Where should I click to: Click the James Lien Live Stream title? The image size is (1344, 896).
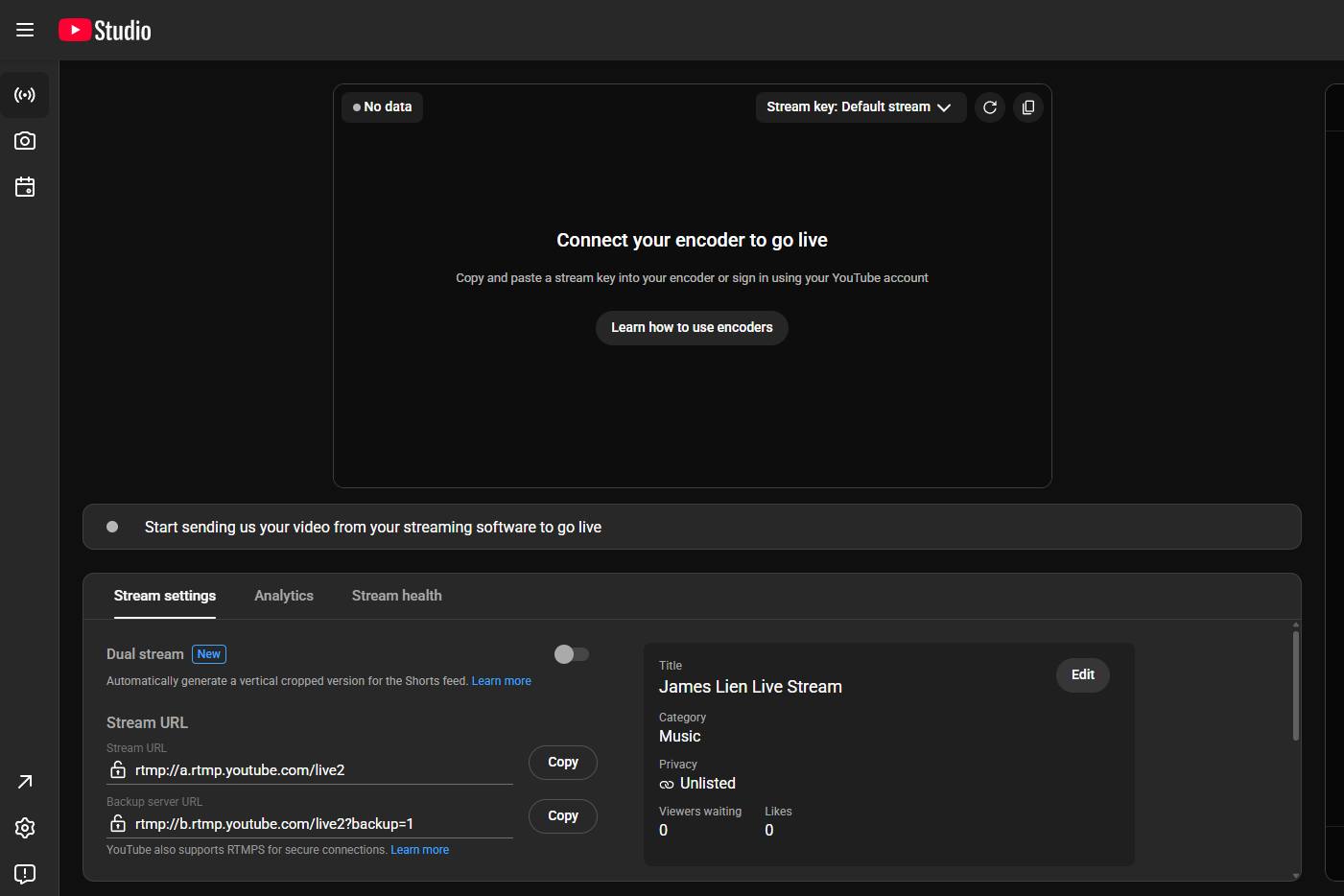pos(750,687)
